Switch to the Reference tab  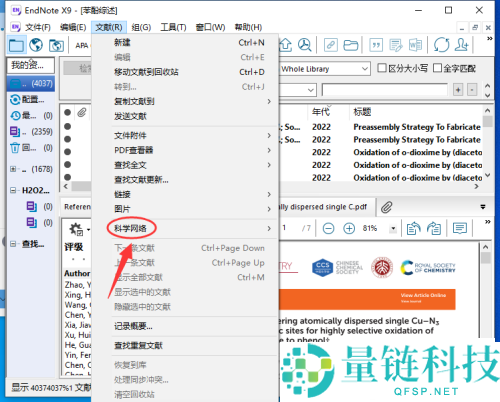(77, 207)
